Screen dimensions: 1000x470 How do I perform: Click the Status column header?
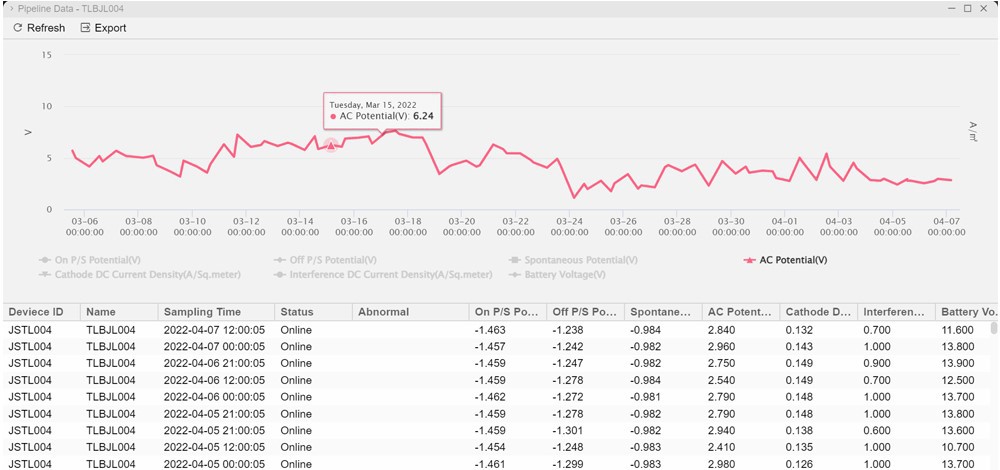[x=297, y=312]
